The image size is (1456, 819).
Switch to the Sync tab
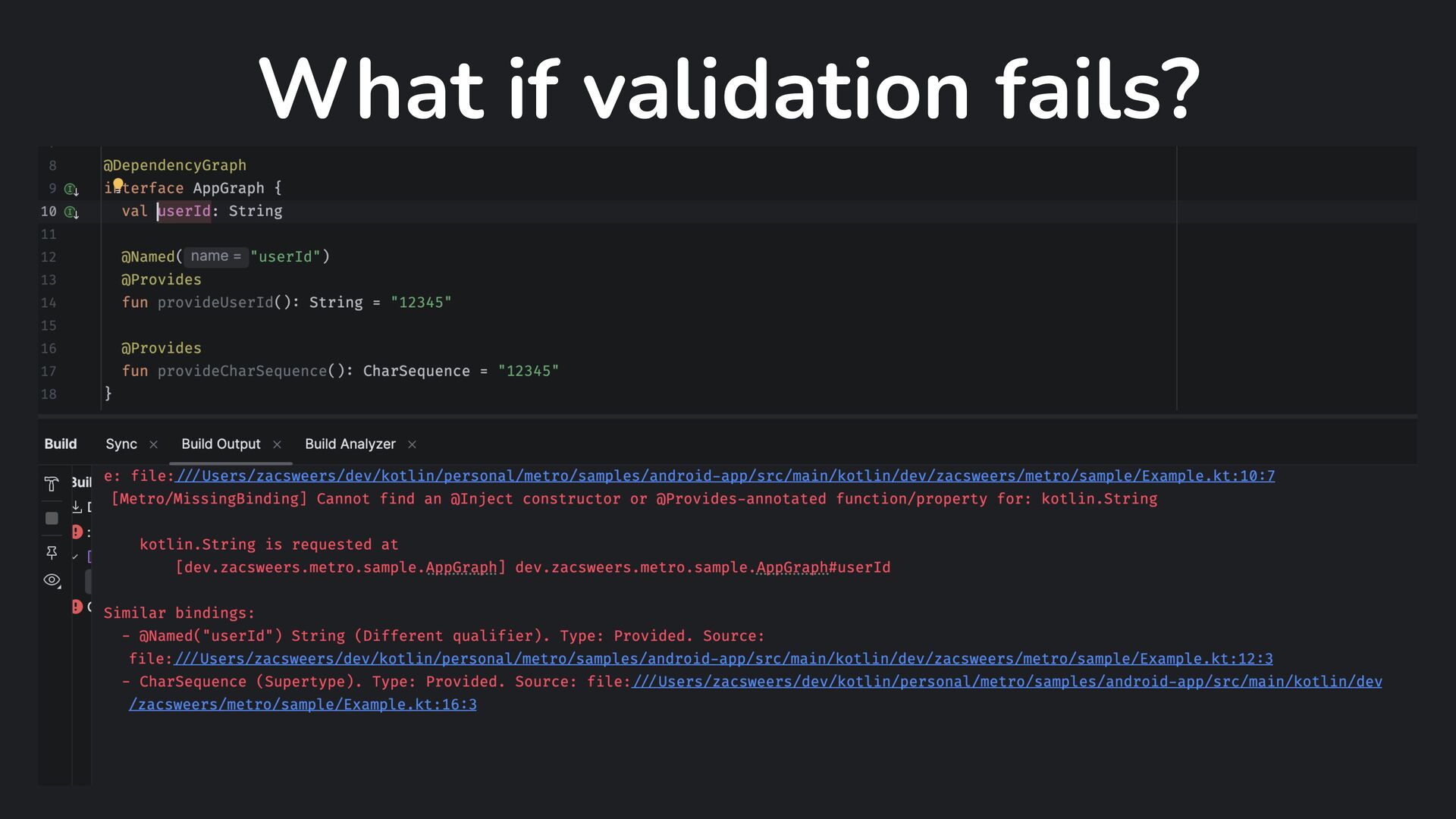(x=121, y=444)
